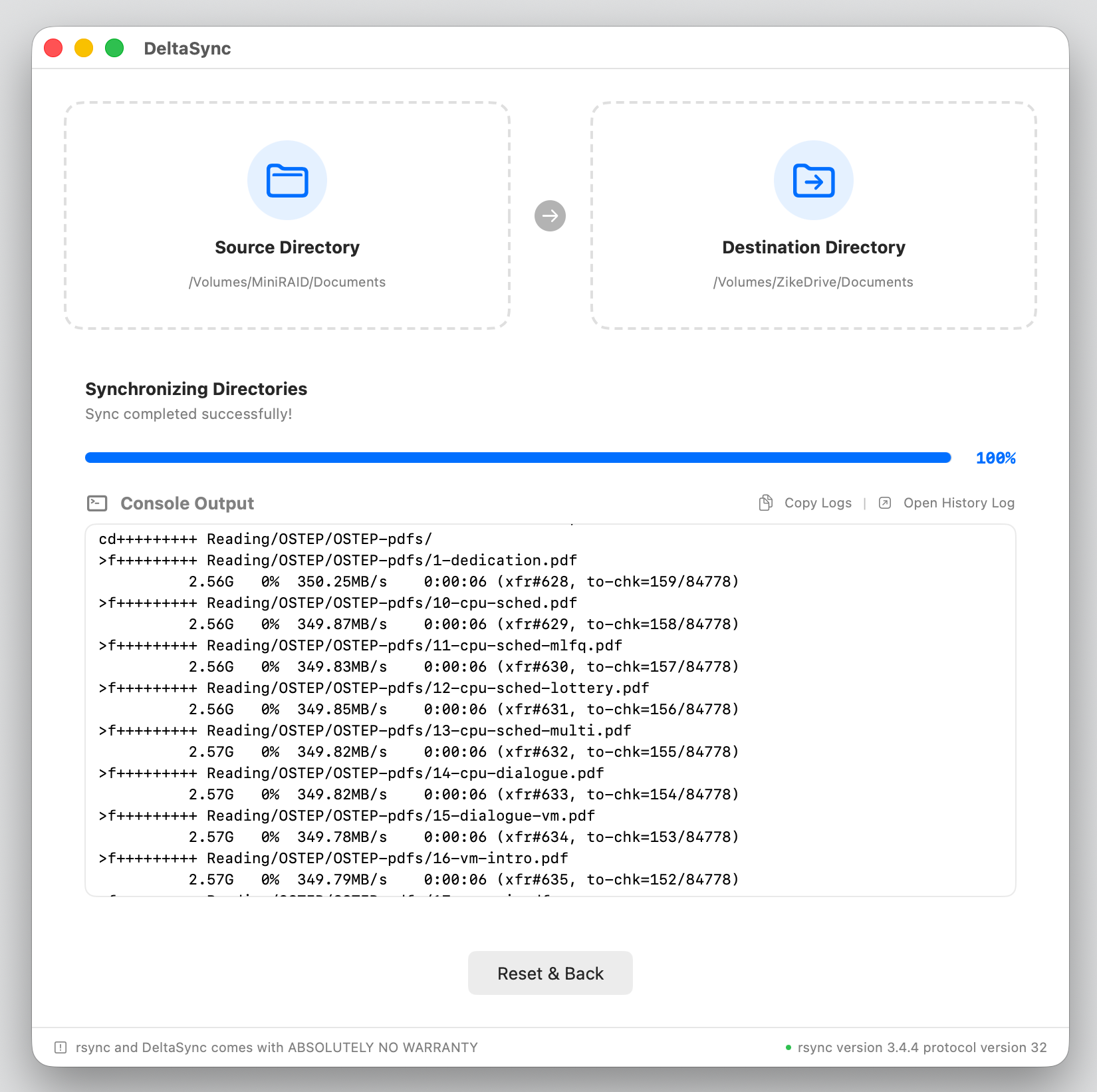
Task: Click the DeltaSync window title
Action: coord(187,49)
